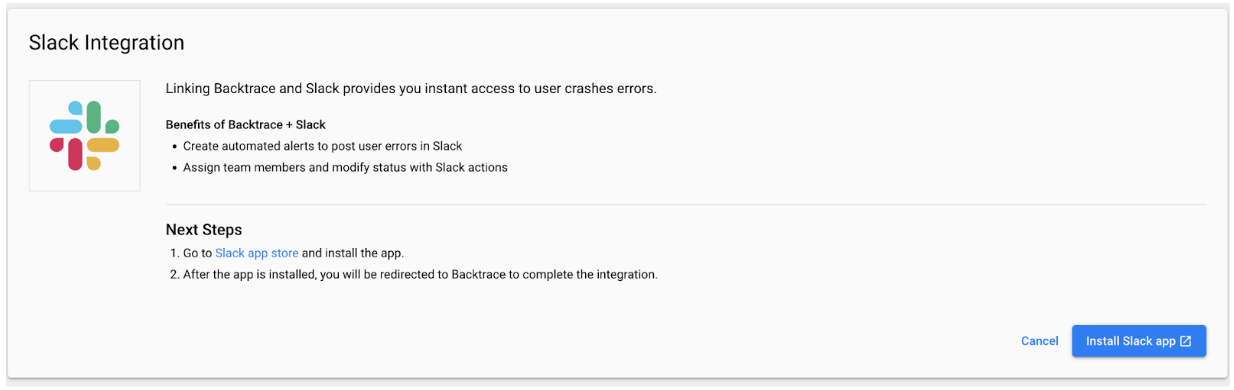
Task: Click the Next Steps heading
Action: (204, 230)
